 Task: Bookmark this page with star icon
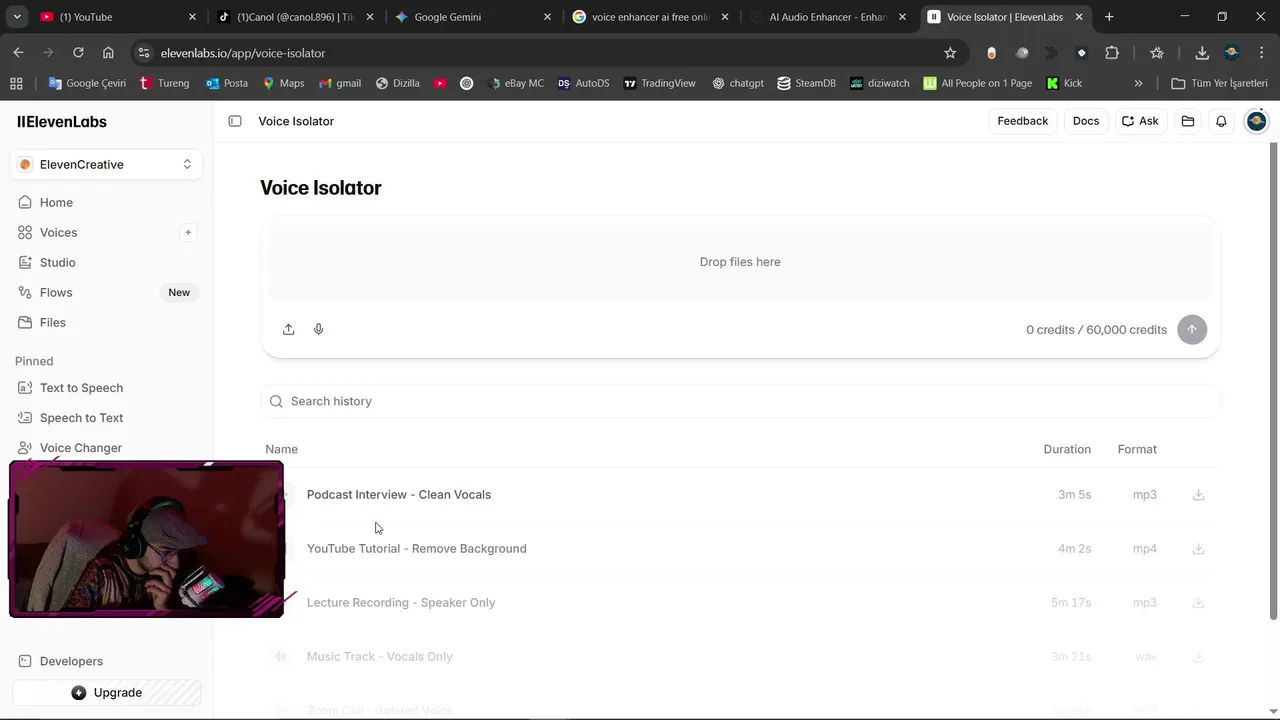[950, 53]
